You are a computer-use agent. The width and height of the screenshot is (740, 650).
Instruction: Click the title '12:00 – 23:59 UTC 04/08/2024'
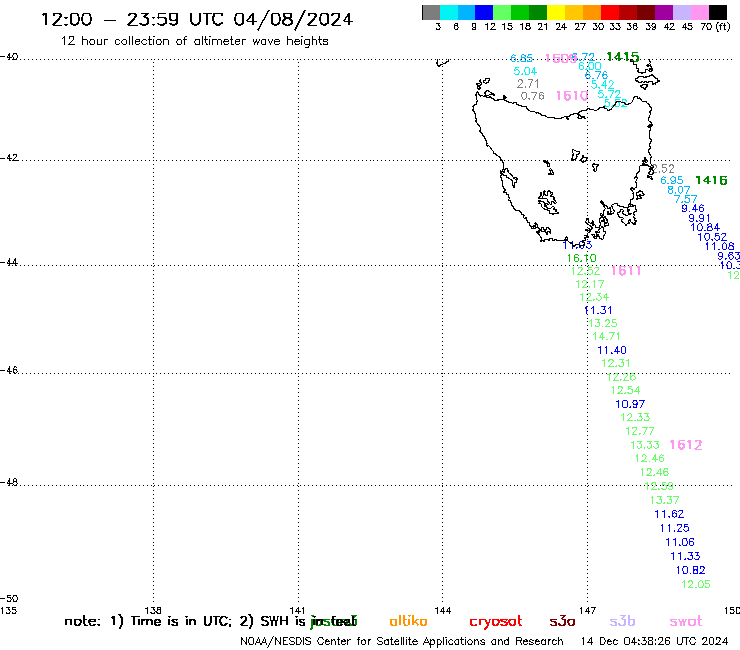tap(197, 20)
